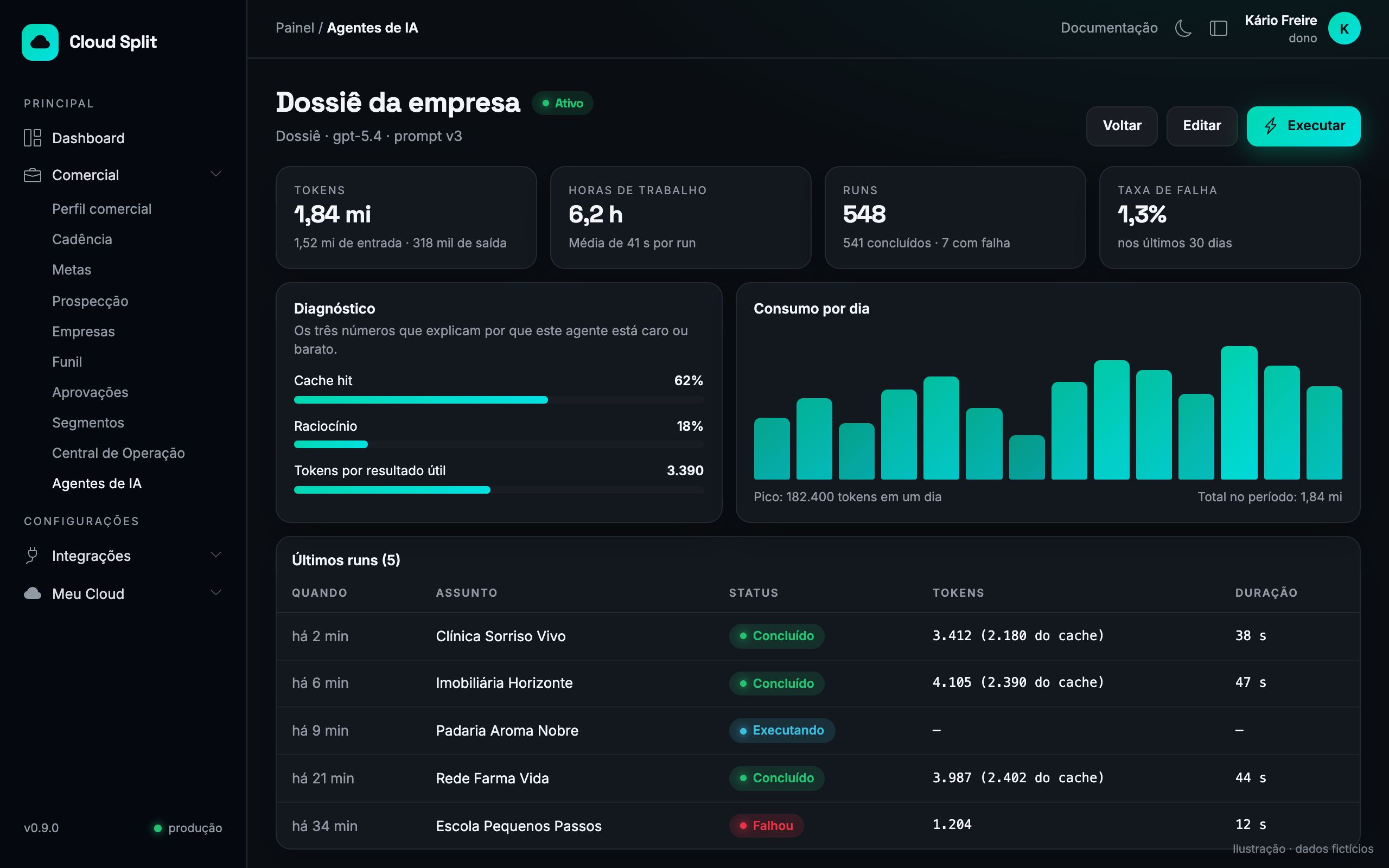This screenshot has height=868, width=1389.
Task: Navigate to Funil
Action: tap(67, 362)
